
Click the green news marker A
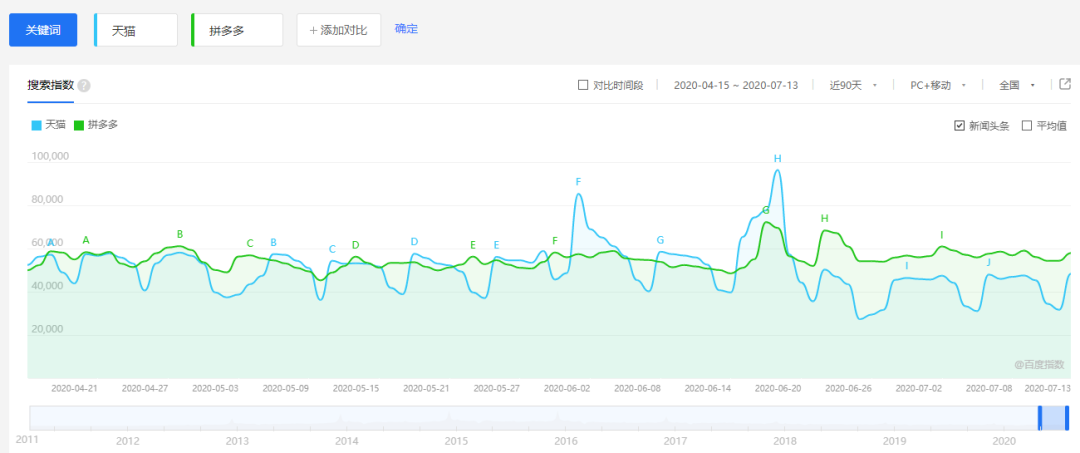pos(86,240)
